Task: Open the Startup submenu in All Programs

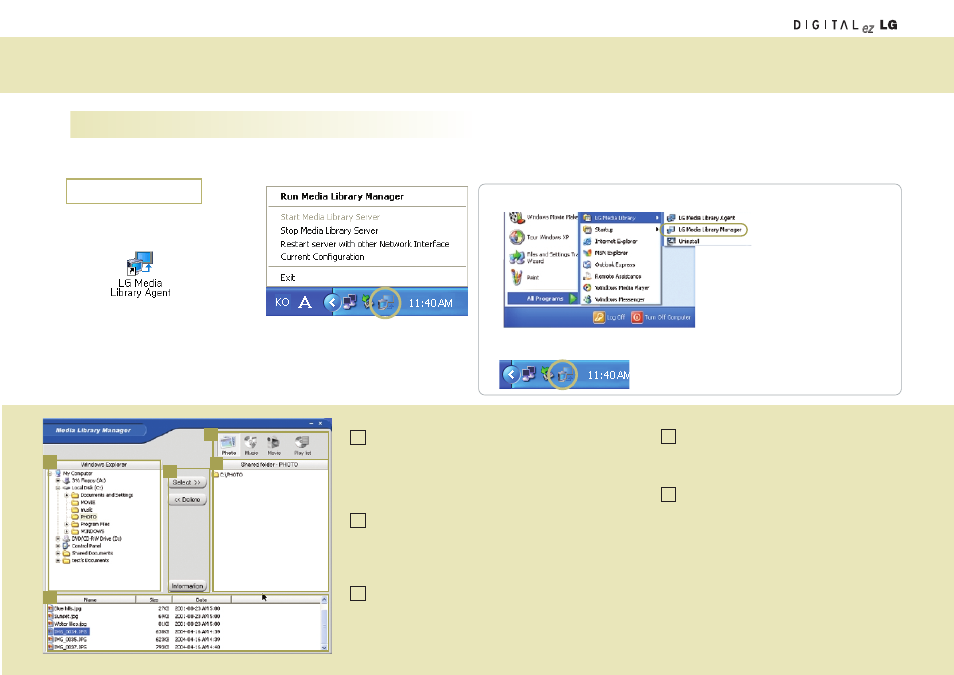Action: tap(620, 229)
